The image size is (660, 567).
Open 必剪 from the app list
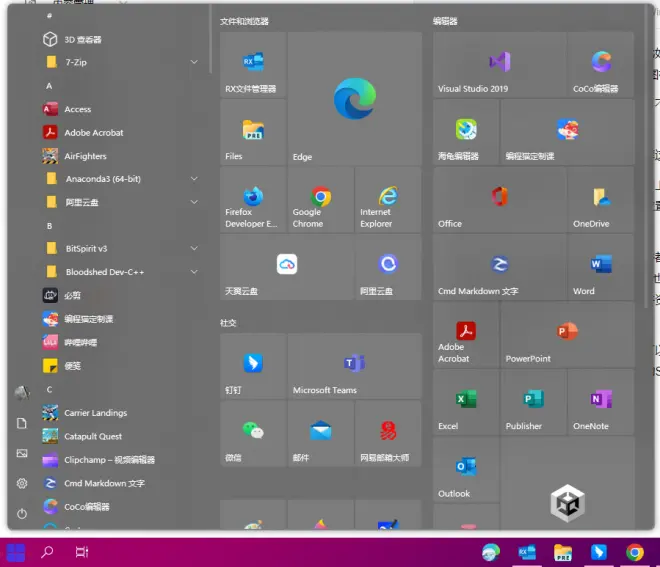pos(120,295)
